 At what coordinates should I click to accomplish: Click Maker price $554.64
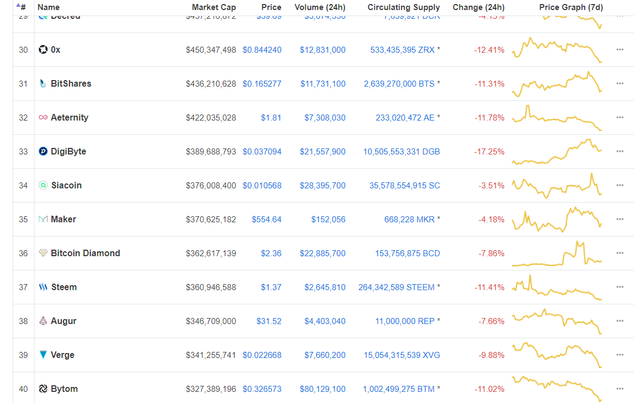[266, 219]
